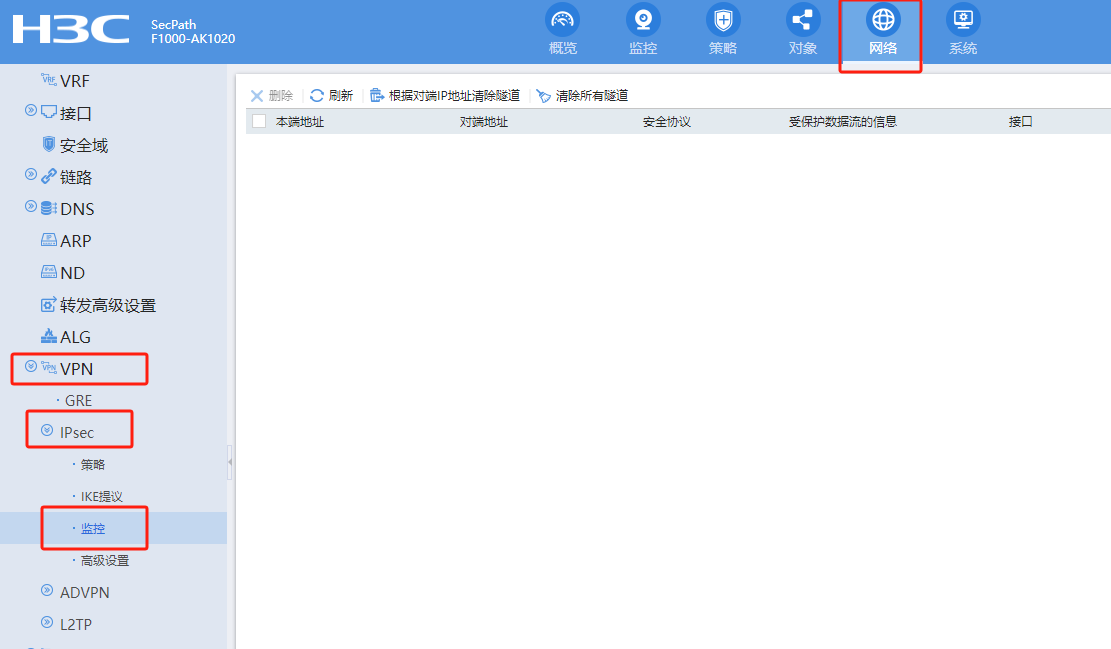The width and height of the screenshot is (1111, 649).
Task: Click the ALG sidebar icon
Action: point(49,335)
